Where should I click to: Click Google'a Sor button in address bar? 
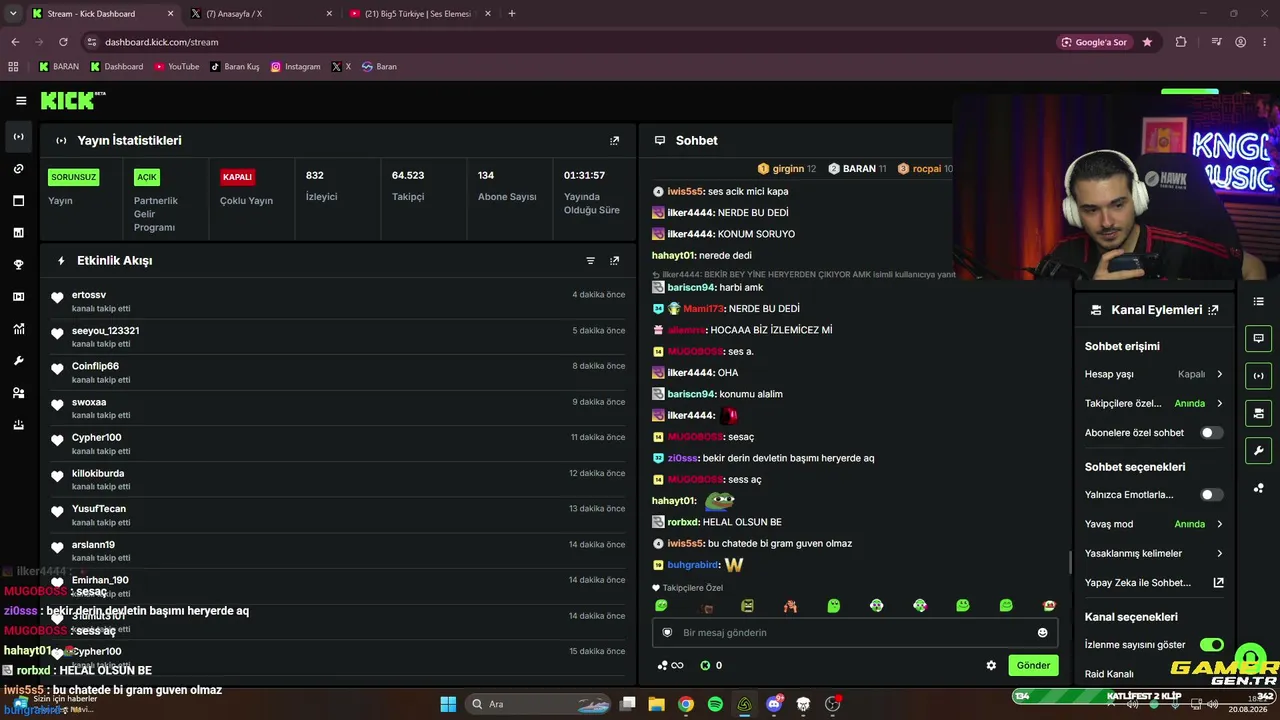pyautogui.click(x=1094, y=42)
